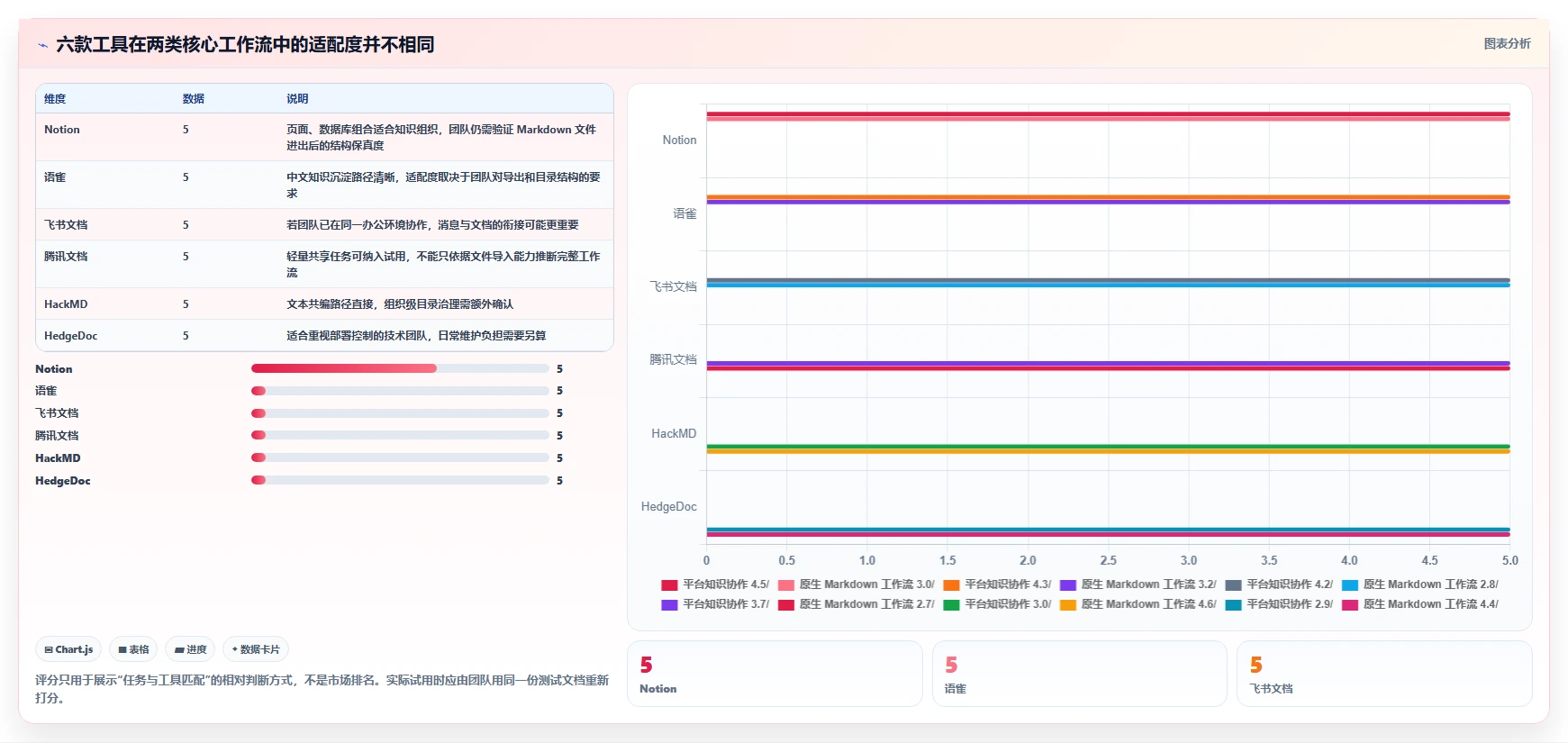Click the red Notion bar in the chart
The image size is (1568, 743).
[1108, 114]
